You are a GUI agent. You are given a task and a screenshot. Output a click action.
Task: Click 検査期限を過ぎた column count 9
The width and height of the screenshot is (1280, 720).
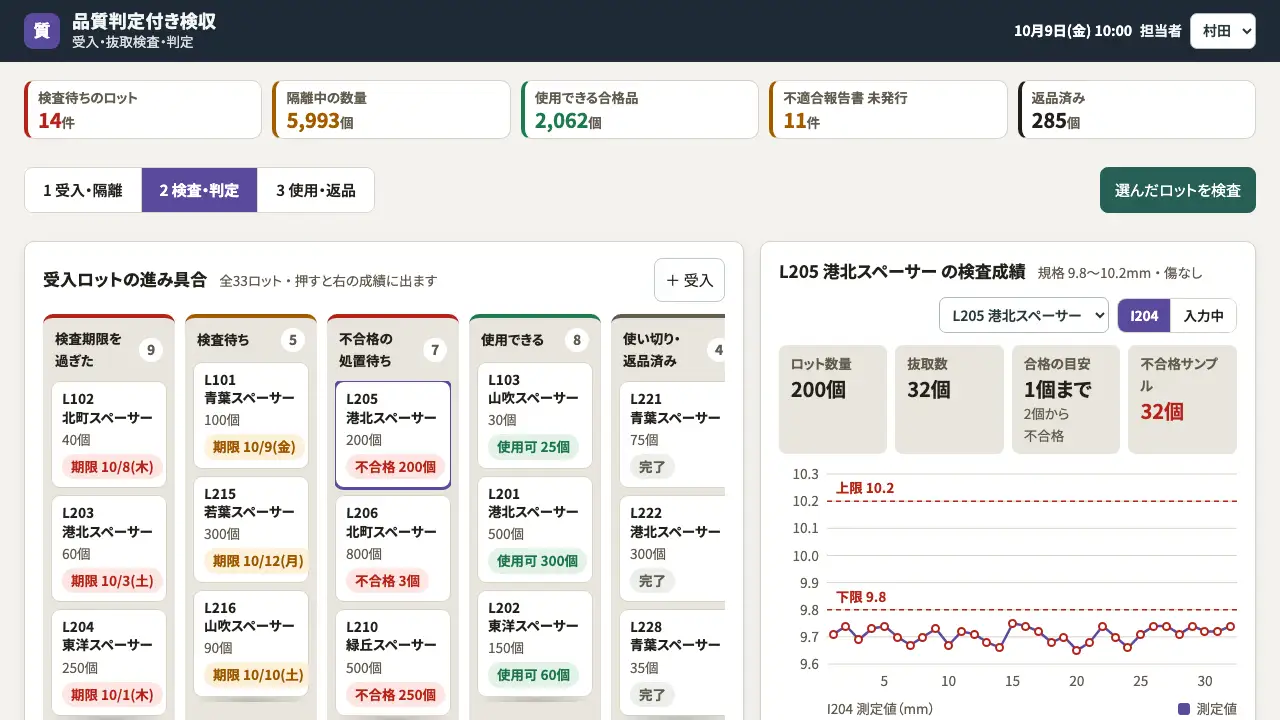pyautogui.click(x=150, y=349)
